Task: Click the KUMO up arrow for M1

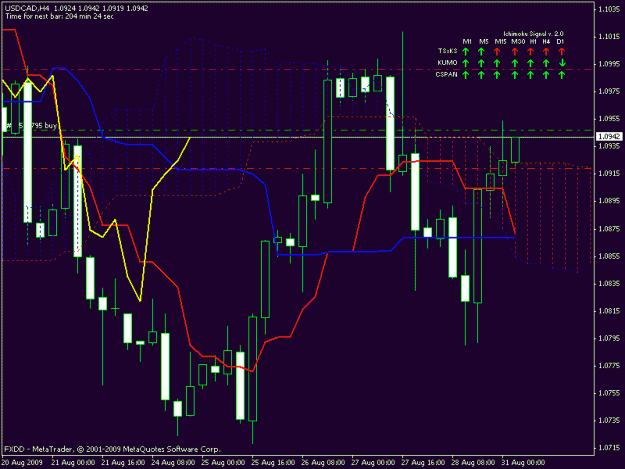Action: [465, 63]
